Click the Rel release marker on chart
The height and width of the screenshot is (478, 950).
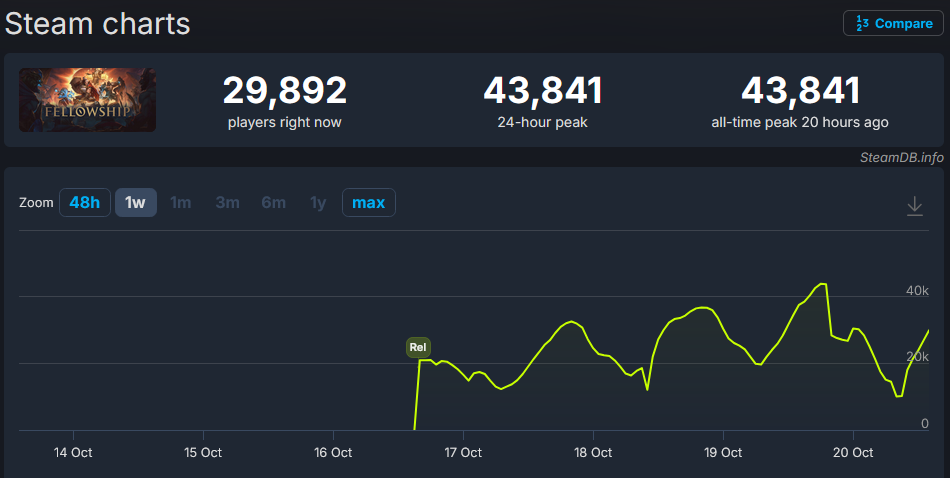[x=418, y=347]
